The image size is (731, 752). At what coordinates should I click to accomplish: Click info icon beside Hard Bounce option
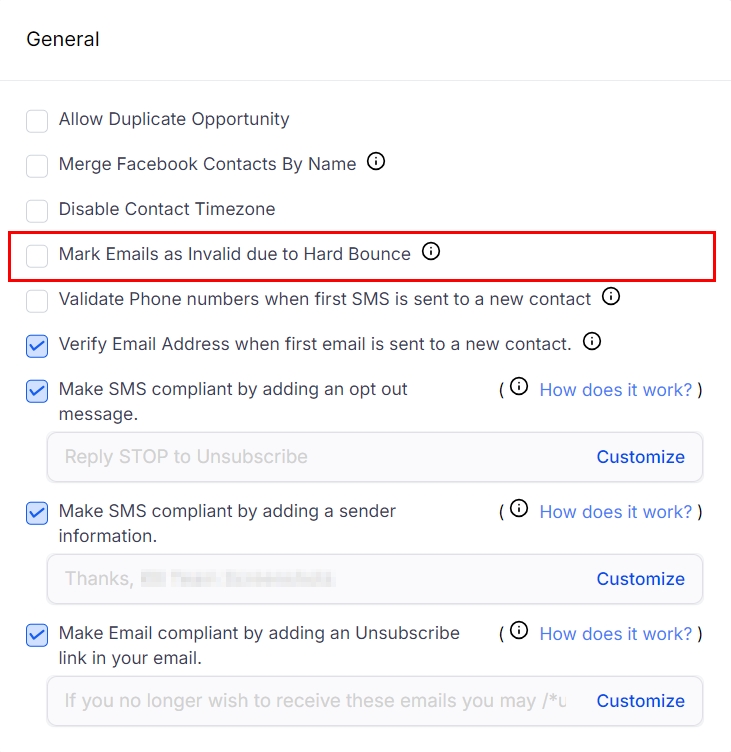pos(431,252)
